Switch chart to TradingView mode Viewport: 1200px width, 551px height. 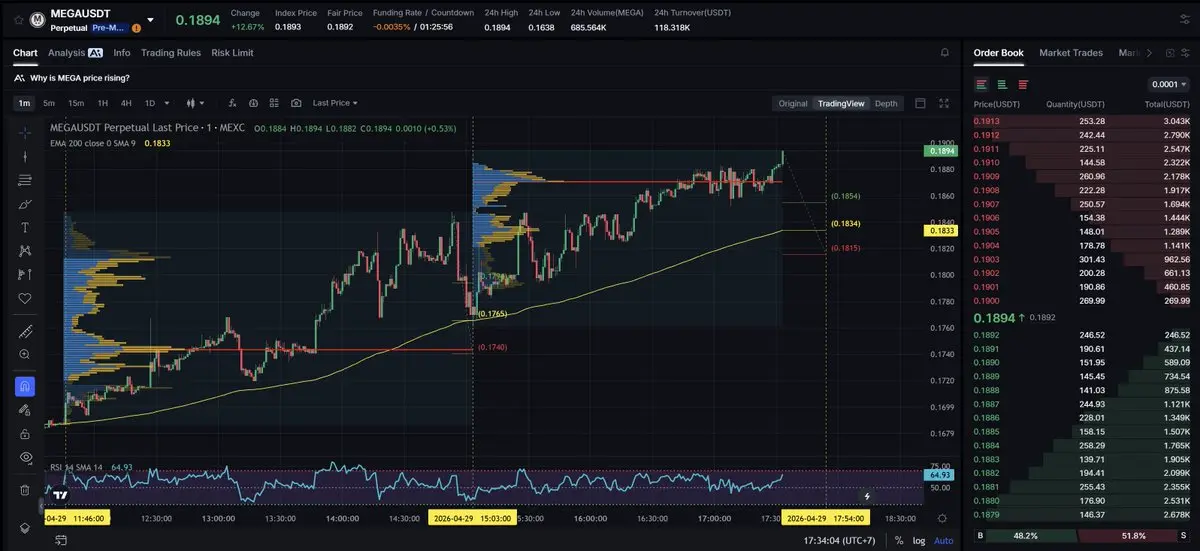841,103
